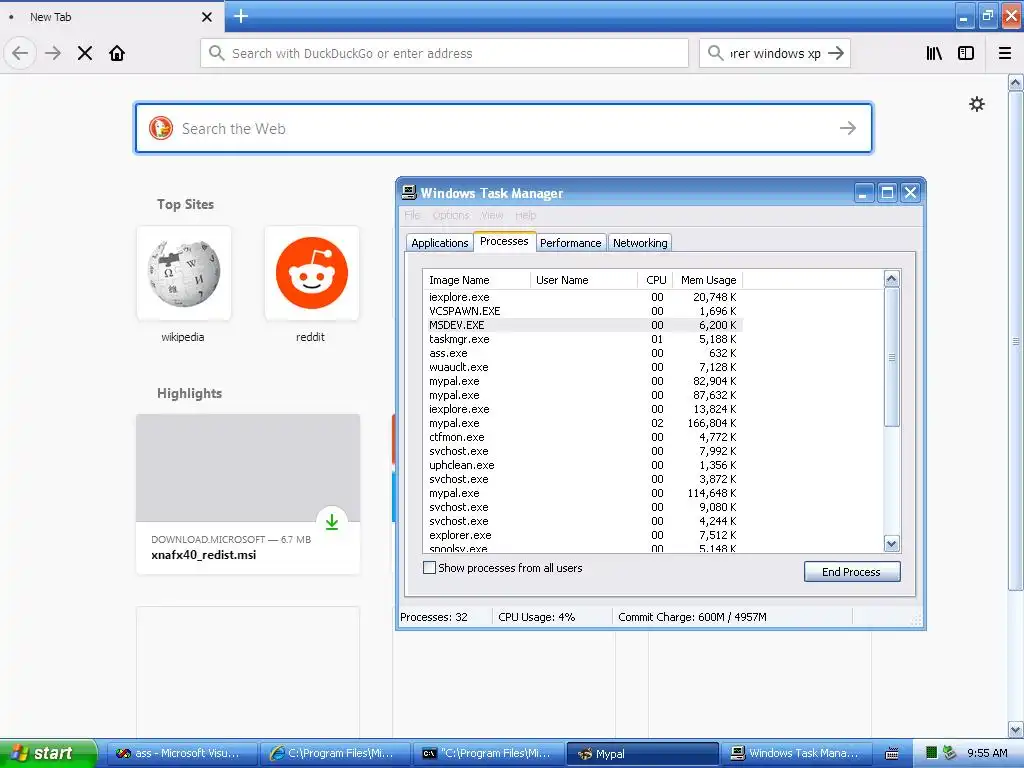The height and width of the screenshot is (768, 1024).
Task: Click the search bar go arrow
Action: click(x=836, y=53)
